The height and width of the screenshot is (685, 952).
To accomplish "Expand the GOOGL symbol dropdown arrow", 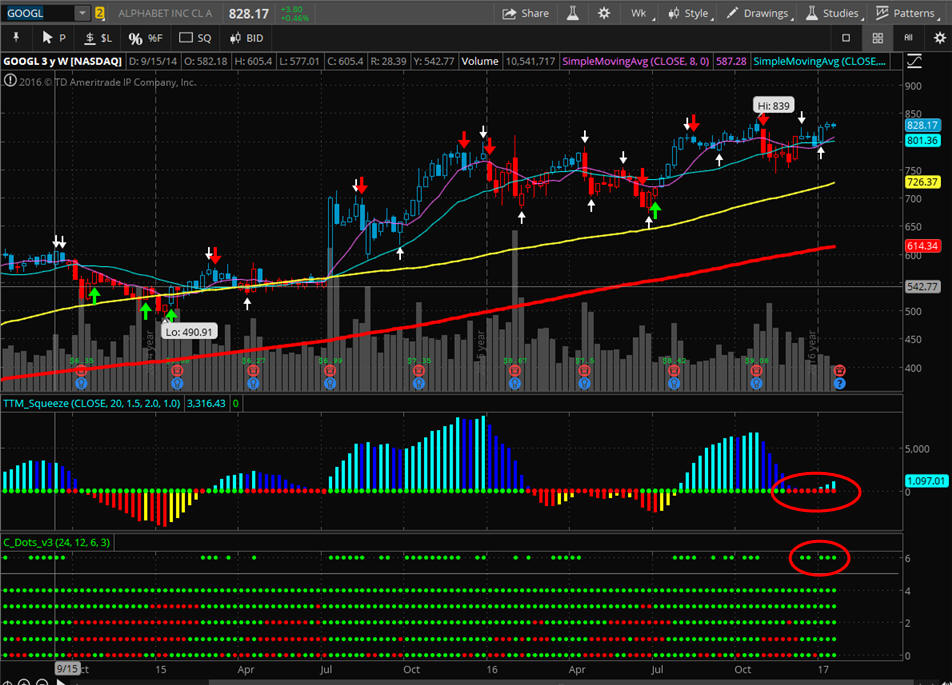I will [x=83, y=13].
